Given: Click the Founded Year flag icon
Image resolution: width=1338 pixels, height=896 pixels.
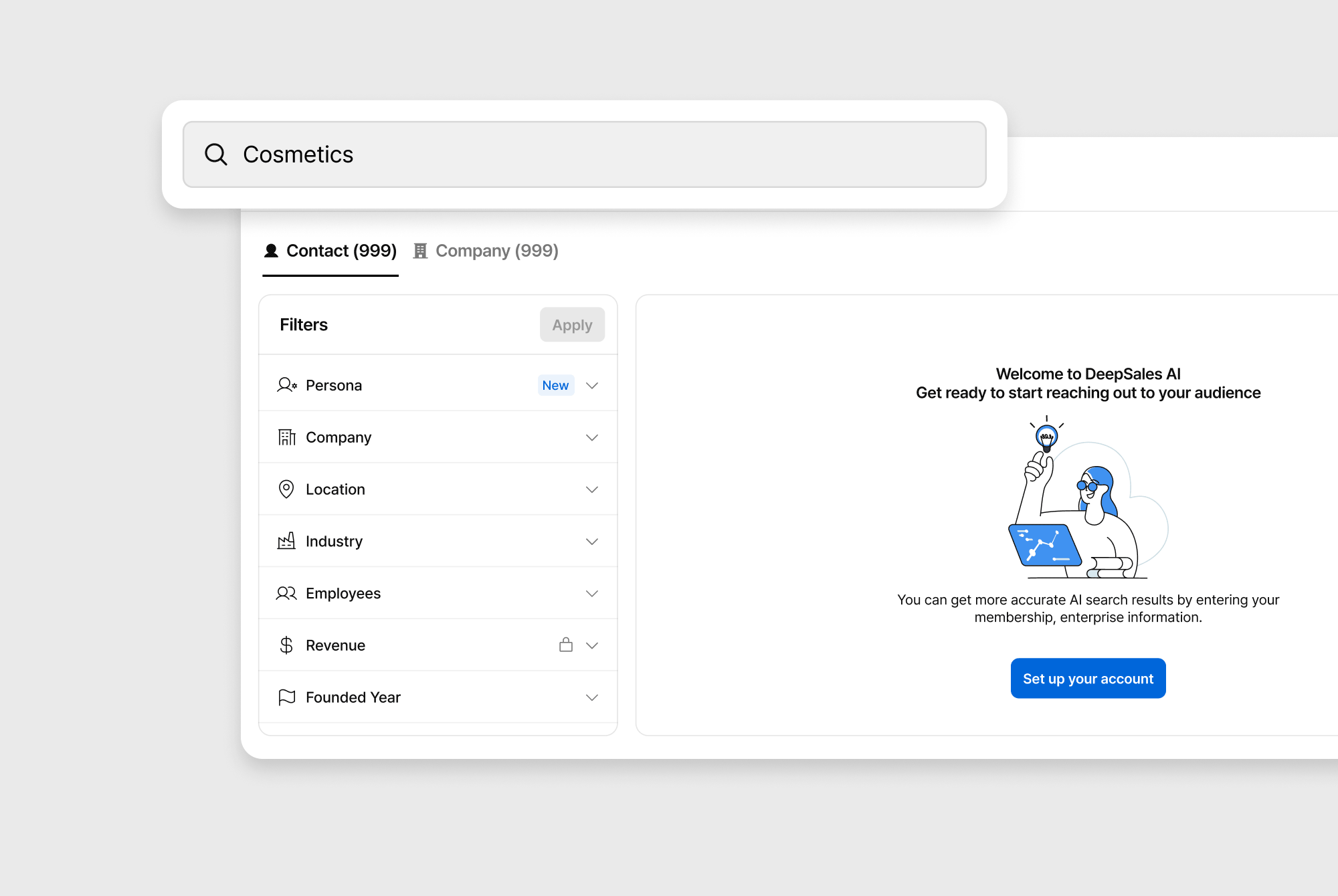Looking at the screenshot, I should click(x=286, y=697).
